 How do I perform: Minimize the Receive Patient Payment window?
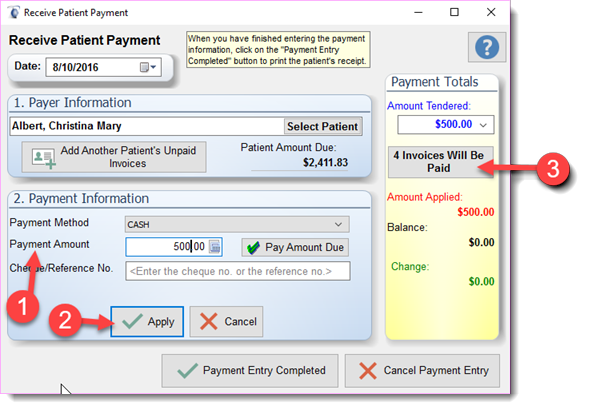tap(418, 12)
